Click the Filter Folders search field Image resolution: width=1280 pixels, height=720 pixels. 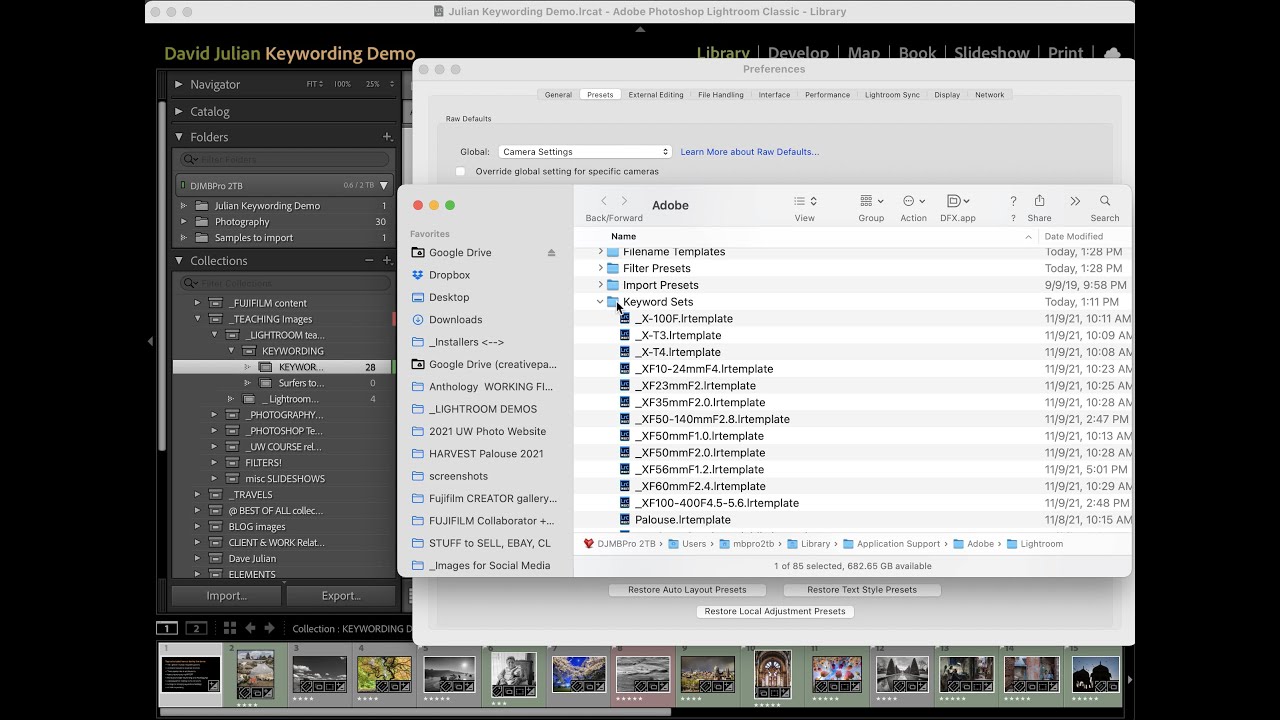pos(285,160)
